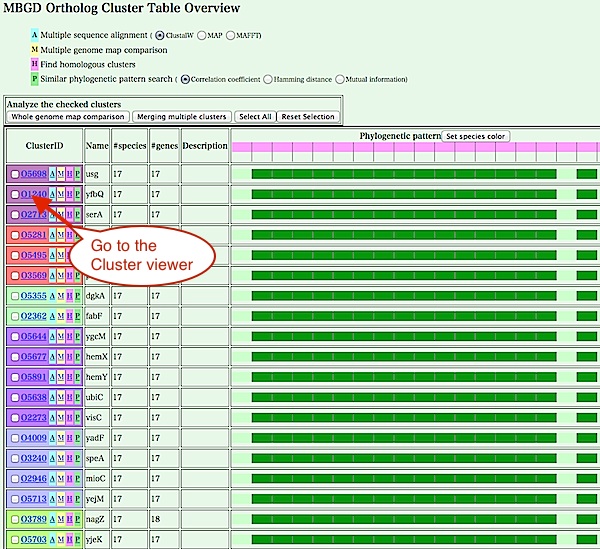Select the MAFFT alignment radio button
Viewport: 600px width, 549px height.
pyautogui.click(x=231, y=35)
